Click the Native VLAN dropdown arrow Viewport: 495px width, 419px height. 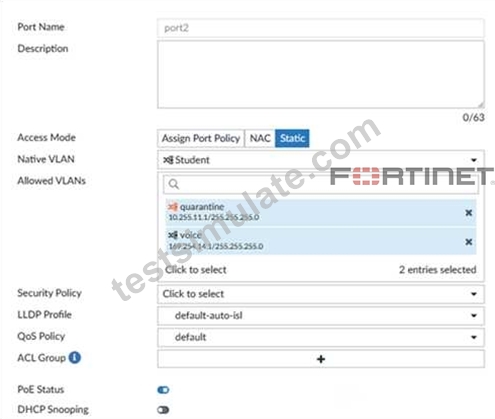(x=474, y=160)
